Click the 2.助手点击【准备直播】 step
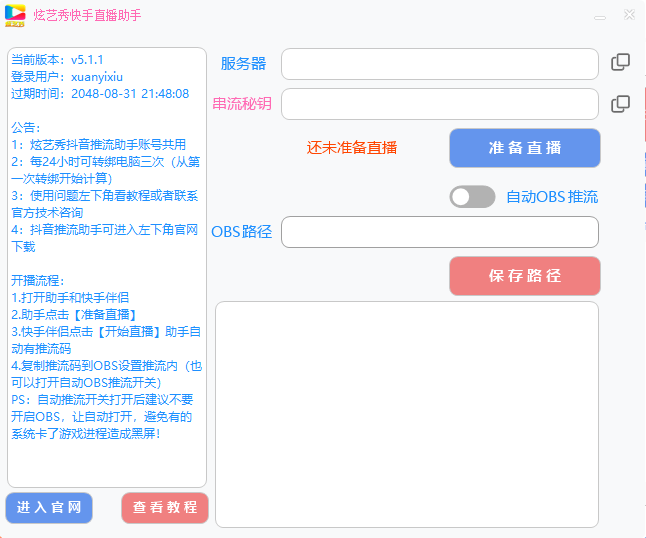This screenshot has height=538, width=646. 74,315
